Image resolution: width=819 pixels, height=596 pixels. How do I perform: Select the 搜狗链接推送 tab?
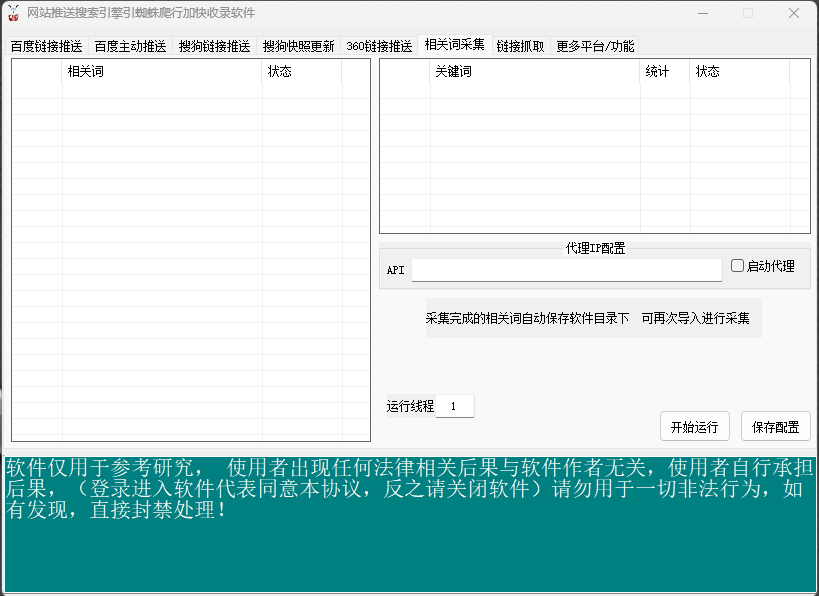click(214, 46)
